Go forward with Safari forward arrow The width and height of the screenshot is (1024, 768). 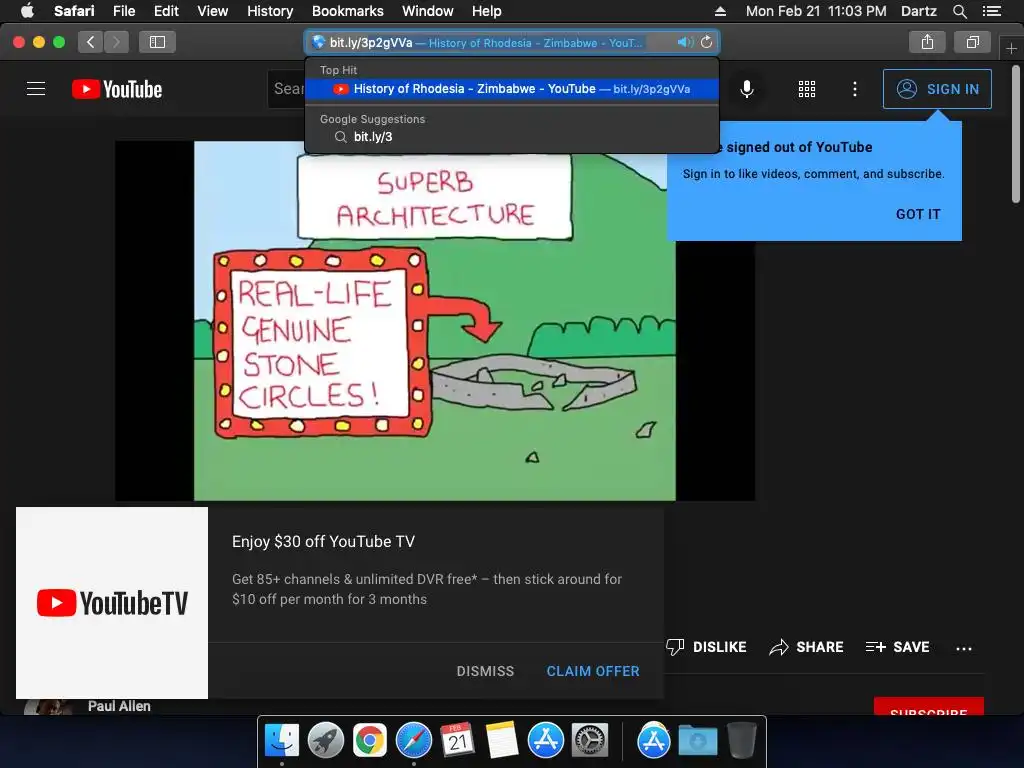116,42
